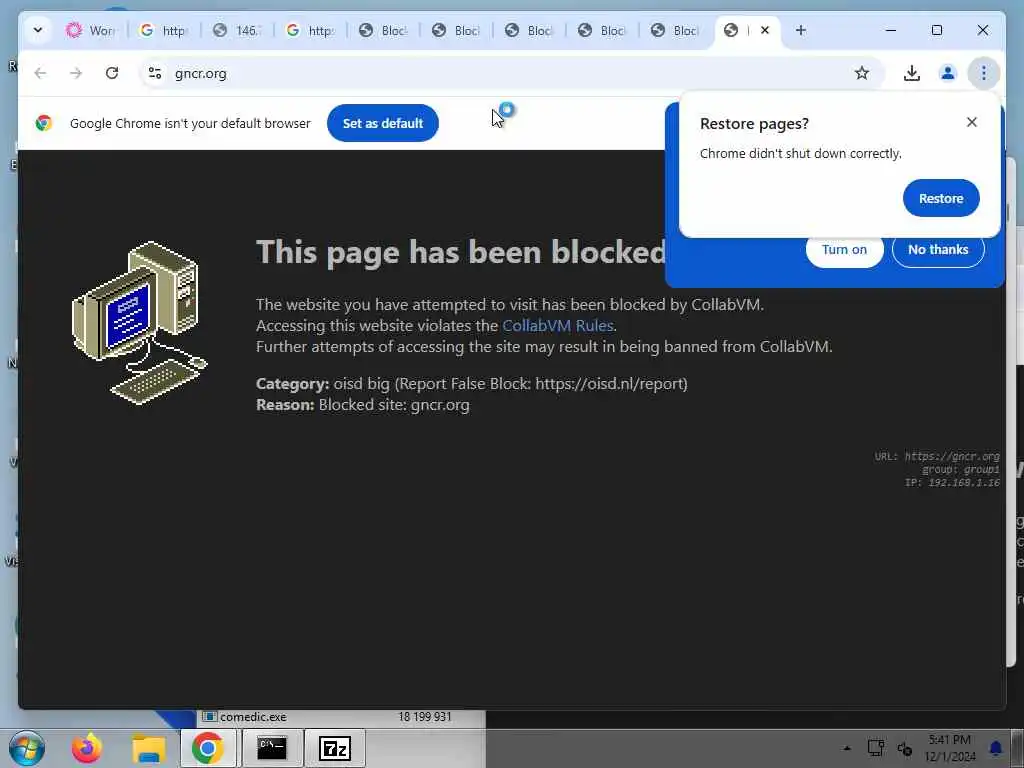The image size is (1024, 768).
Task: Click the No thanks button
Action: pyautogui.click(x=938, y=250)
